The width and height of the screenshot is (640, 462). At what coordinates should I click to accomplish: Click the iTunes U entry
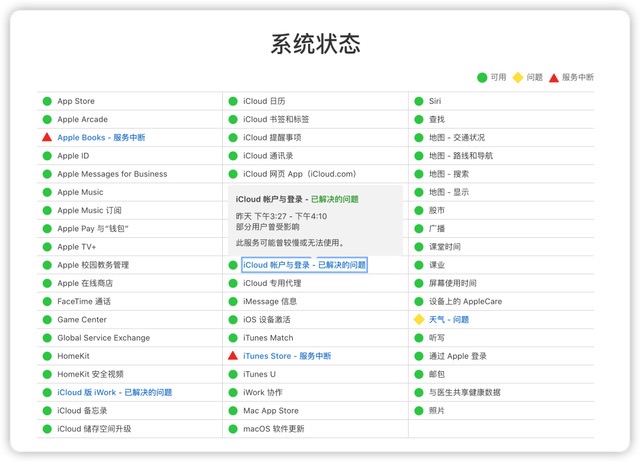click(x=260, y=374)
